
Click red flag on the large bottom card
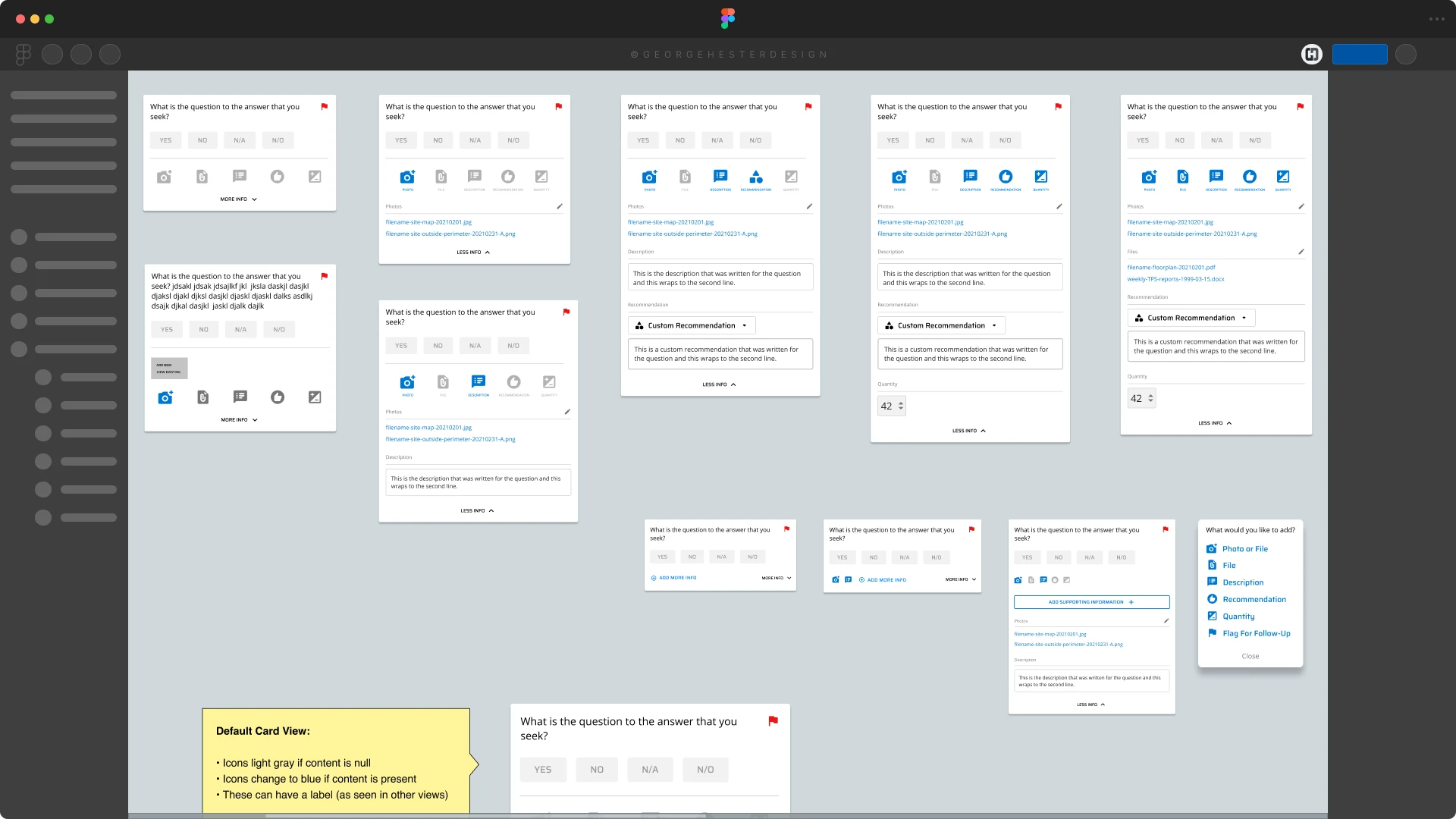click(x=773, y=721)
